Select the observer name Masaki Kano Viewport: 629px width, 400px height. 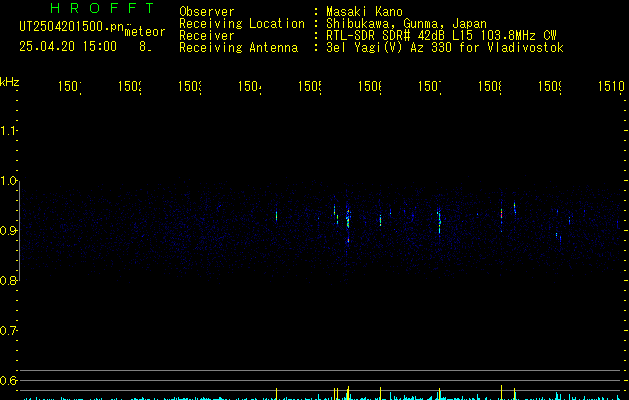(364, 11)
